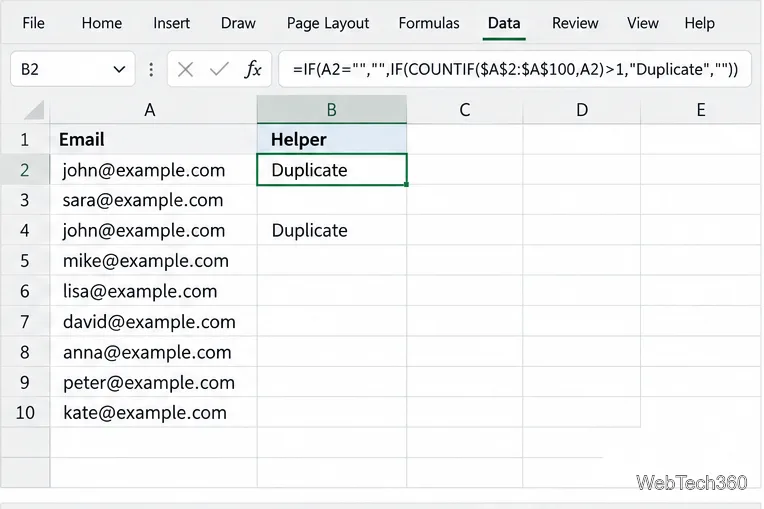Viewport: 764px width, 509px height.
Task: Select the mike@example.com cell
Action: point(153,261)
